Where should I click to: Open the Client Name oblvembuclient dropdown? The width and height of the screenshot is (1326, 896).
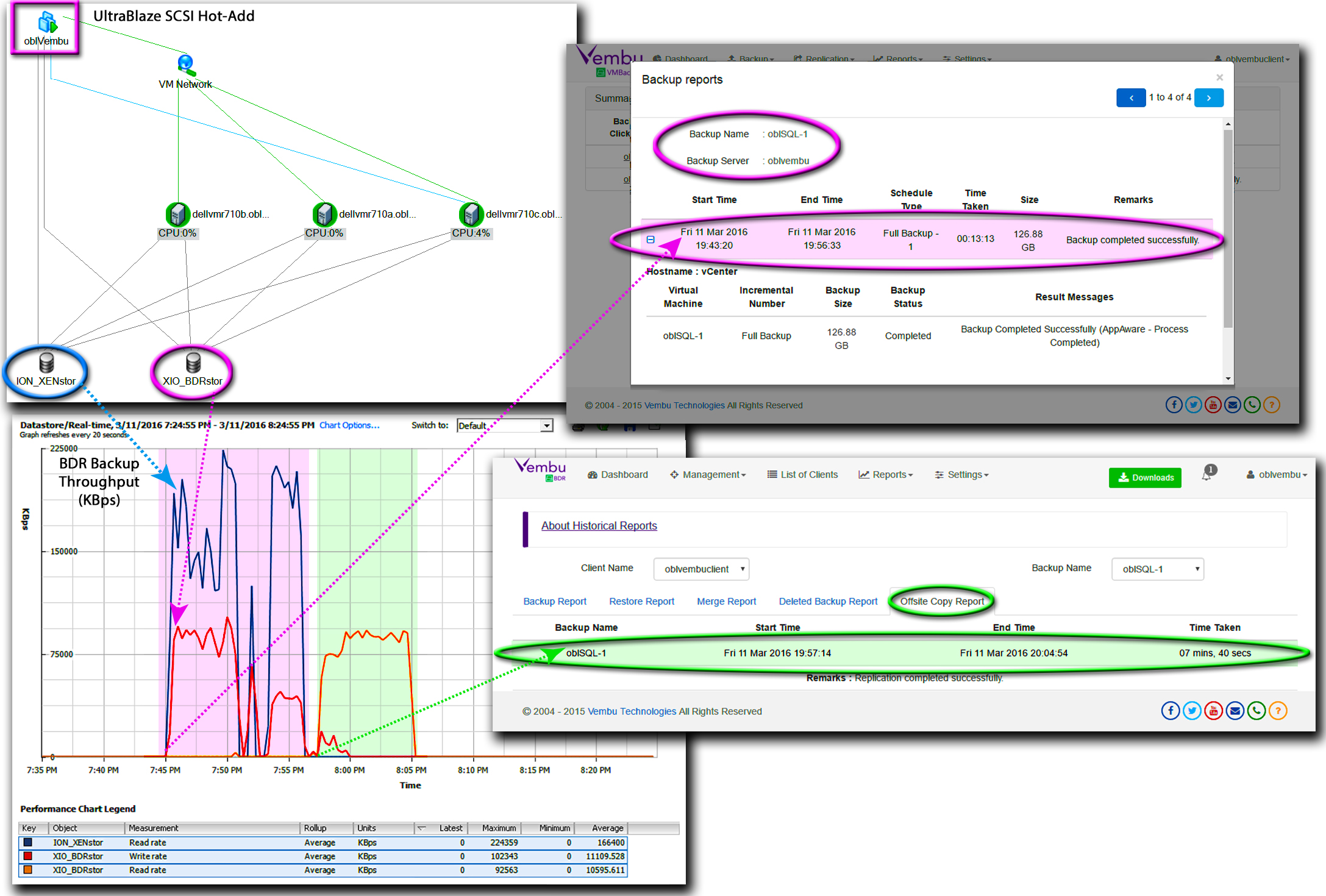point(701,569)
